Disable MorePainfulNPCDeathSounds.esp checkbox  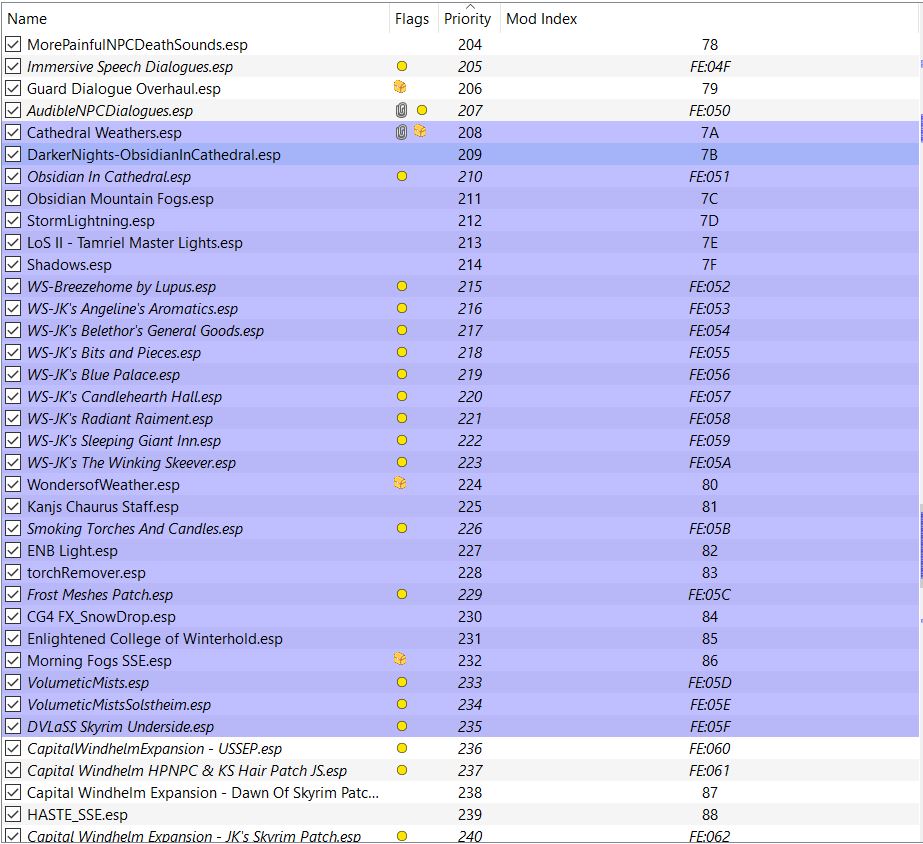click(x=13, y=44)
